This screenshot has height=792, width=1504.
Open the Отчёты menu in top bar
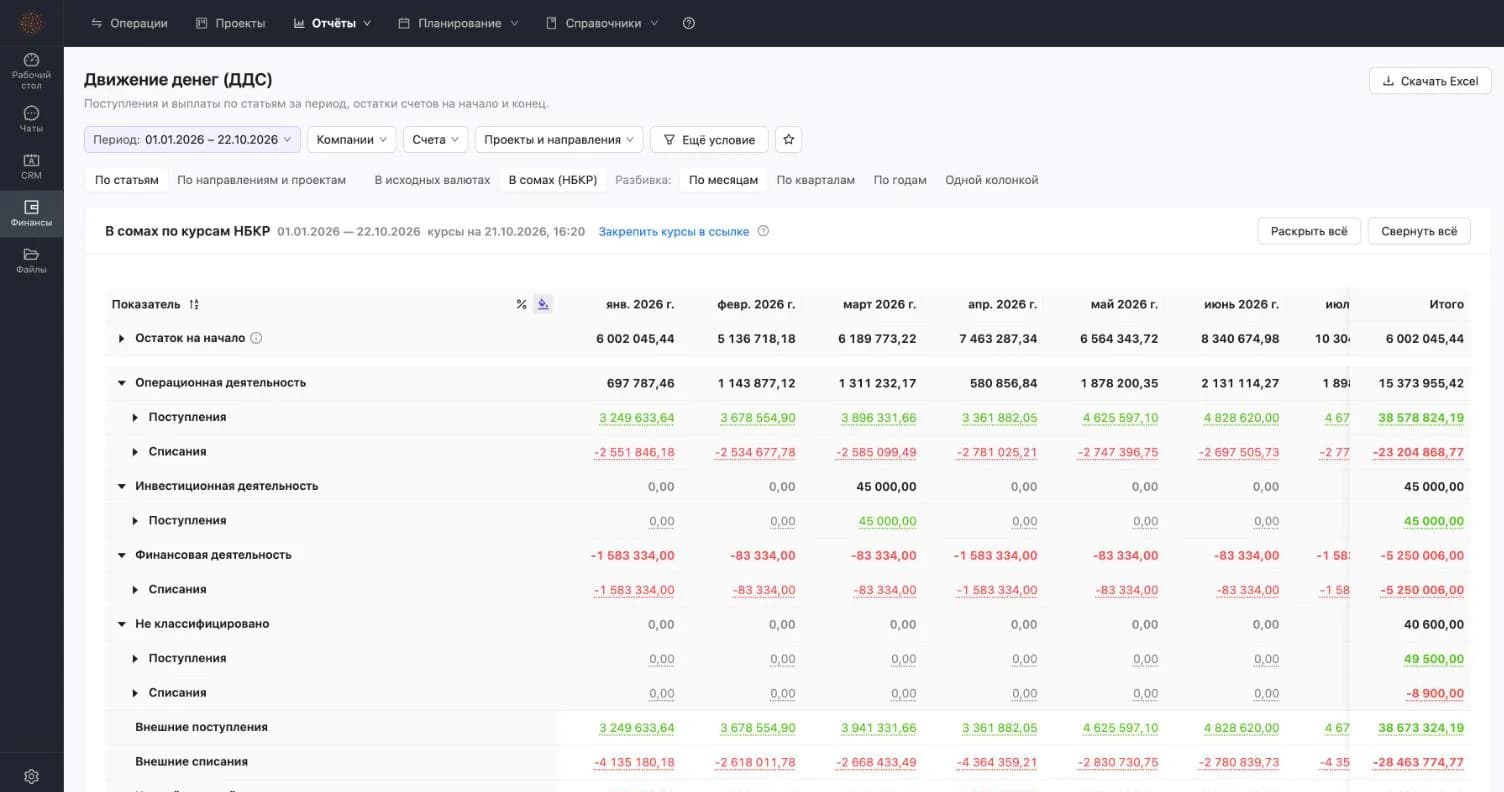pos(332,23)
